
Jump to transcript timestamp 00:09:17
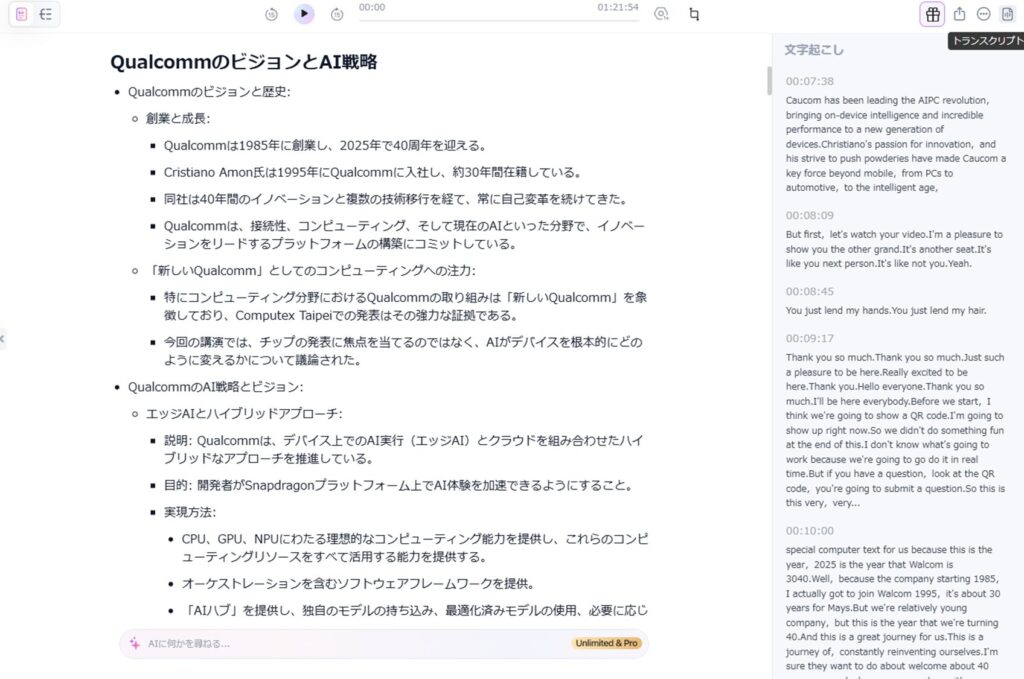[810, 338]
